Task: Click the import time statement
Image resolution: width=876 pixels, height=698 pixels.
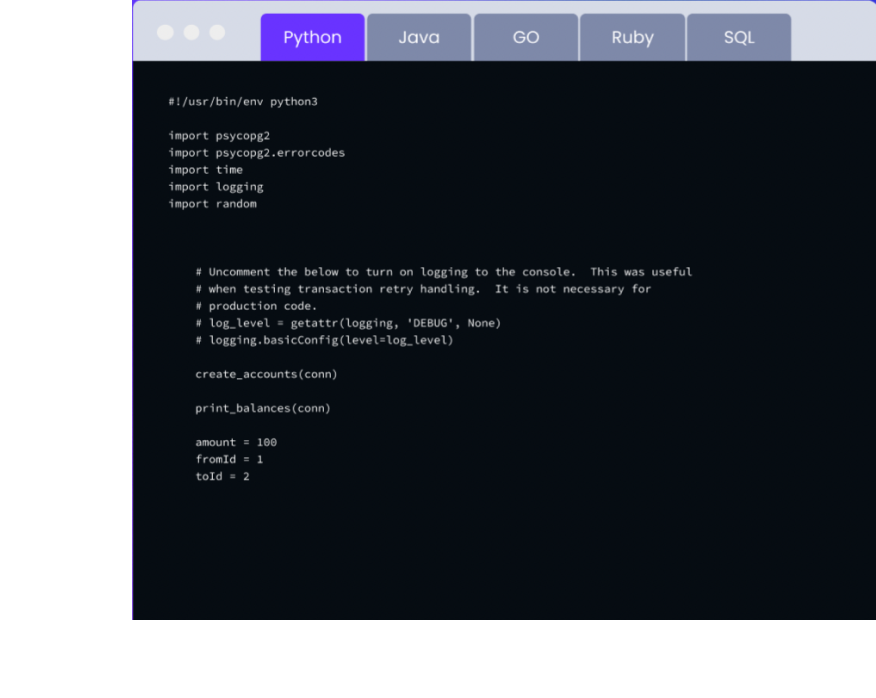Action: (x=205, y=170)
